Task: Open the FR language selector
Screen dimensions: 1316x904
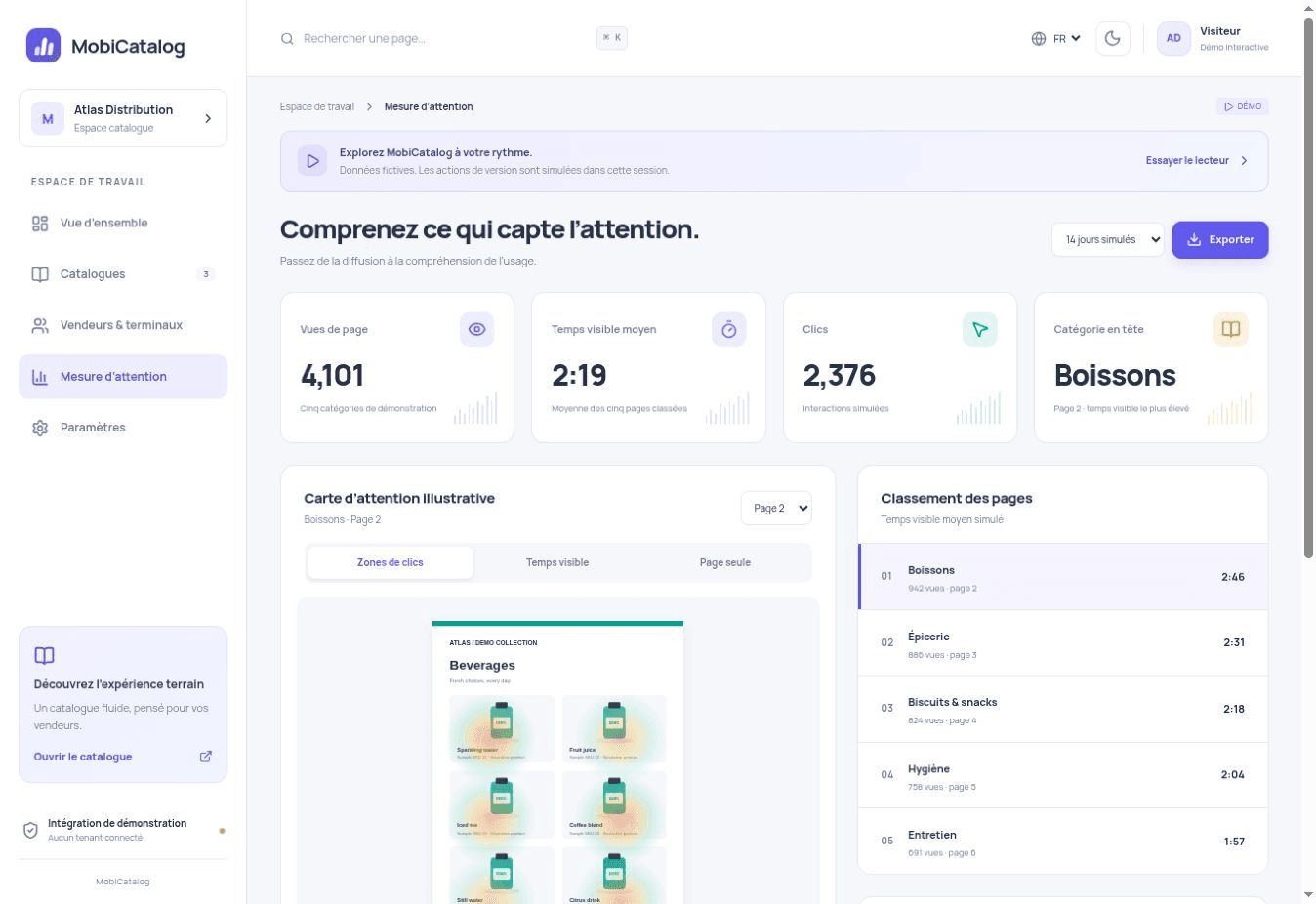Action: (1056, 39)
